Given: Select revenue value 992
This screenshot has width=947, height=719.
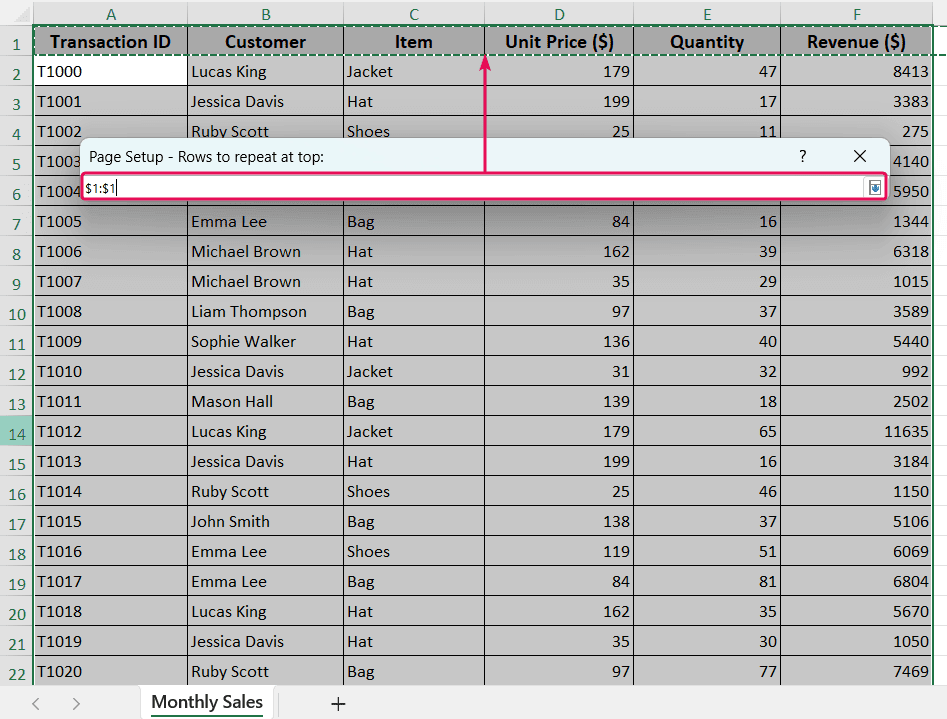Looking at the screenshot, I should point(856,371).
